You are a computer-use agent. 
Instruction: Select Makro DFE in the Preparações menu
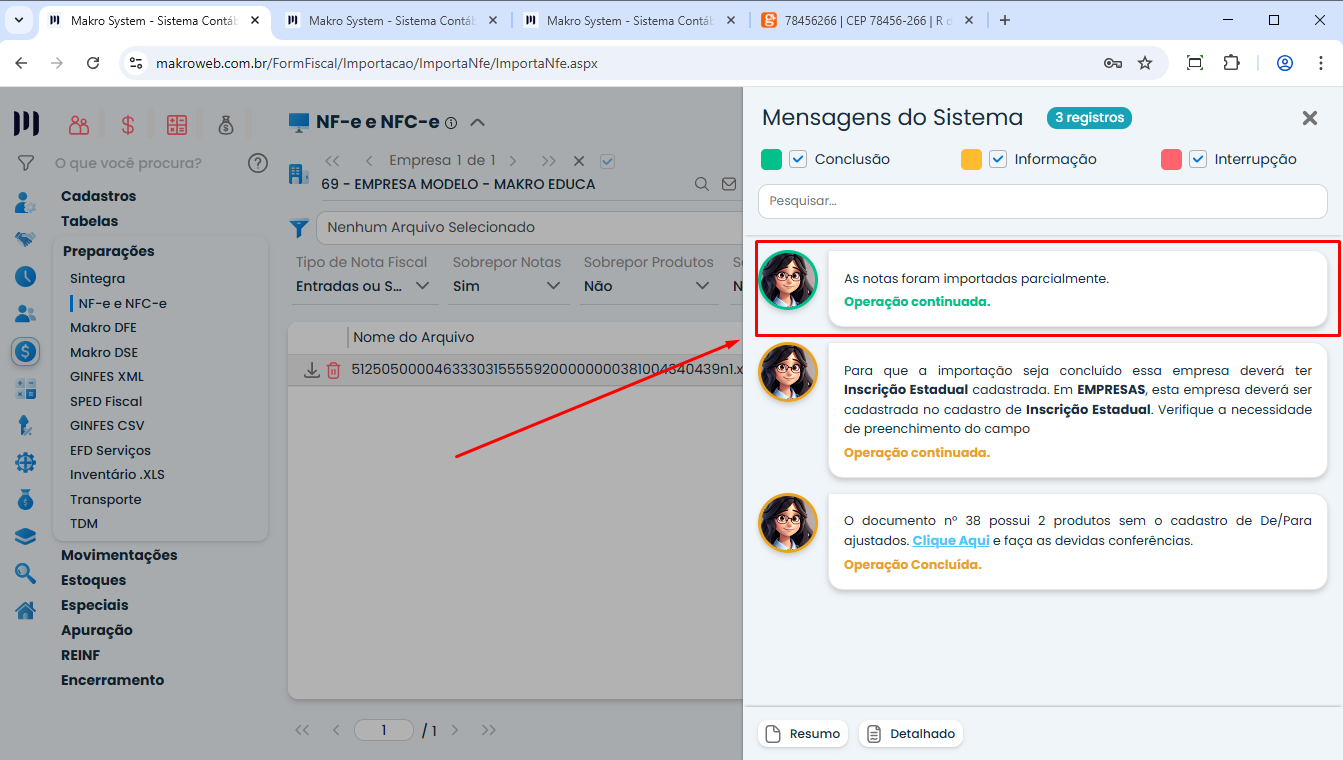pos(103,328)
